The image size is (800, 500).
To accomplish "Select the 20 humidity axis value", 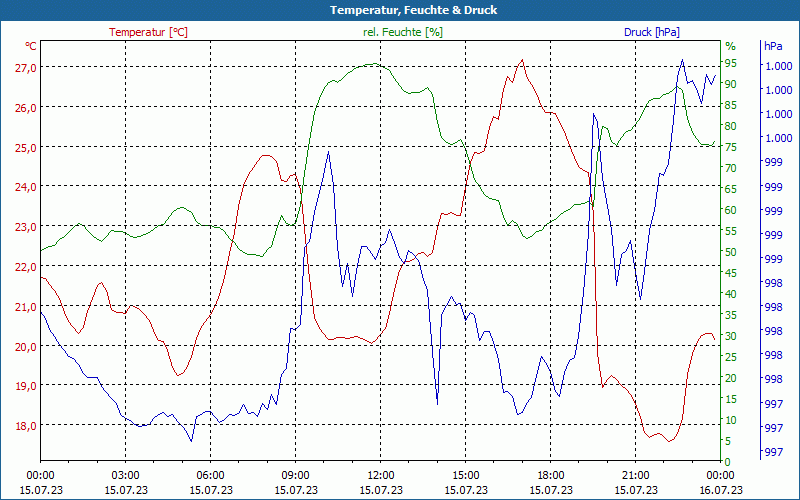I will 731,378.
